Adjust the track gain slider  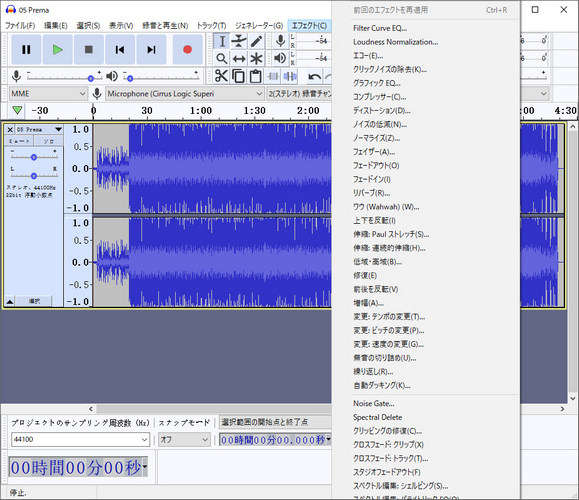(x=34, y=157)
